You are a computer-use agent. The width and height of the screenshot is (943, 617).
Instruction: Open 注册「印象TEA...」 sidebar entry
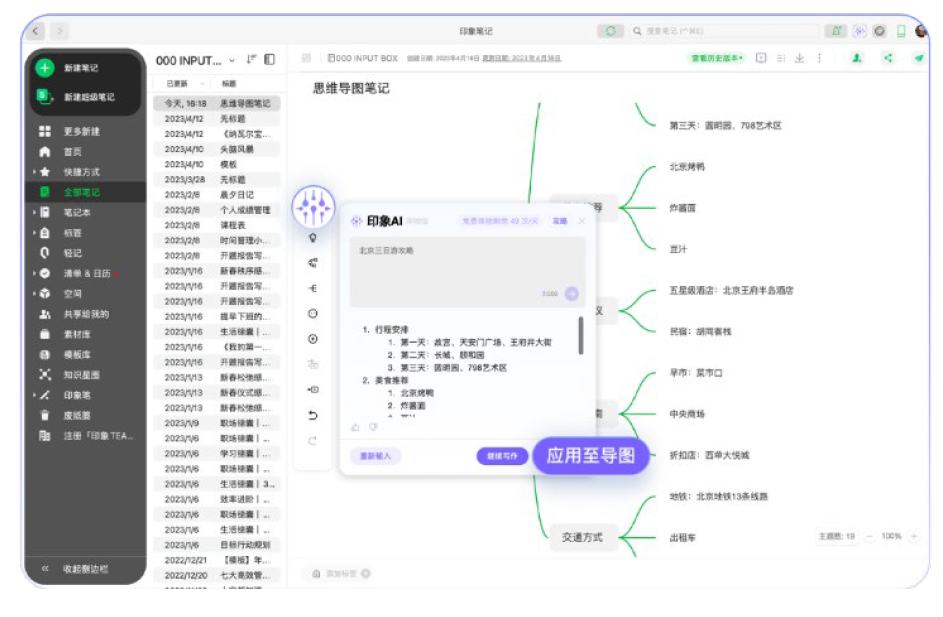click(86, 436)
